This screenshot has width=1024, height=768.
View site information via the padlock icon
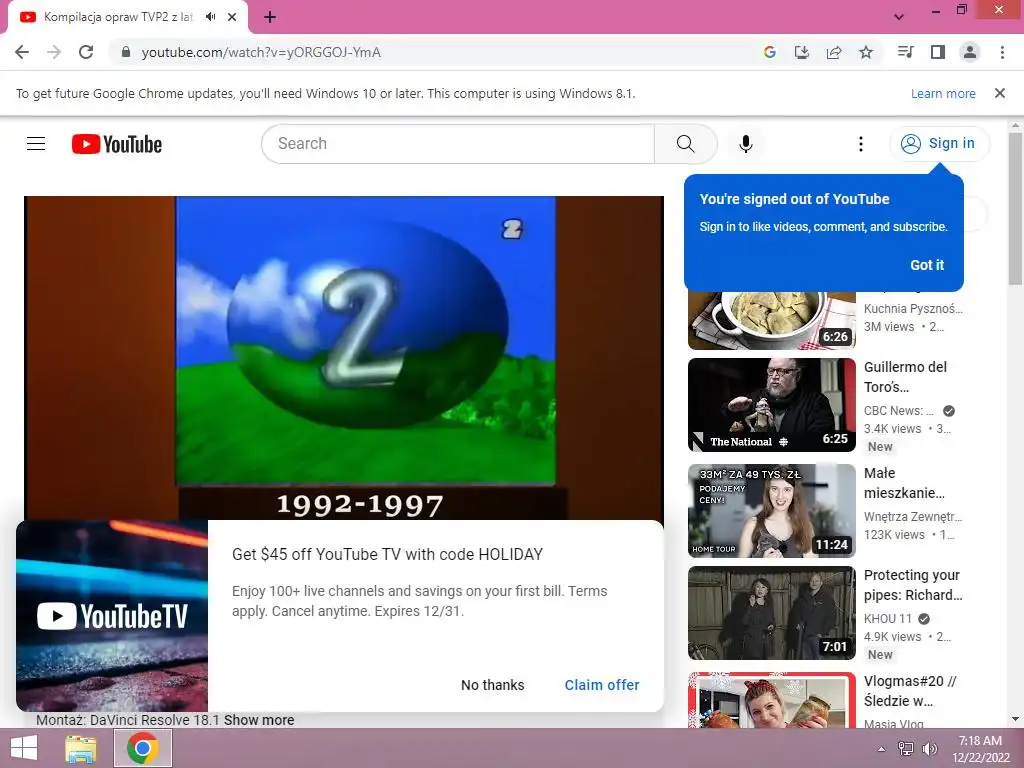pyautogui.click(x=126, y=52)
